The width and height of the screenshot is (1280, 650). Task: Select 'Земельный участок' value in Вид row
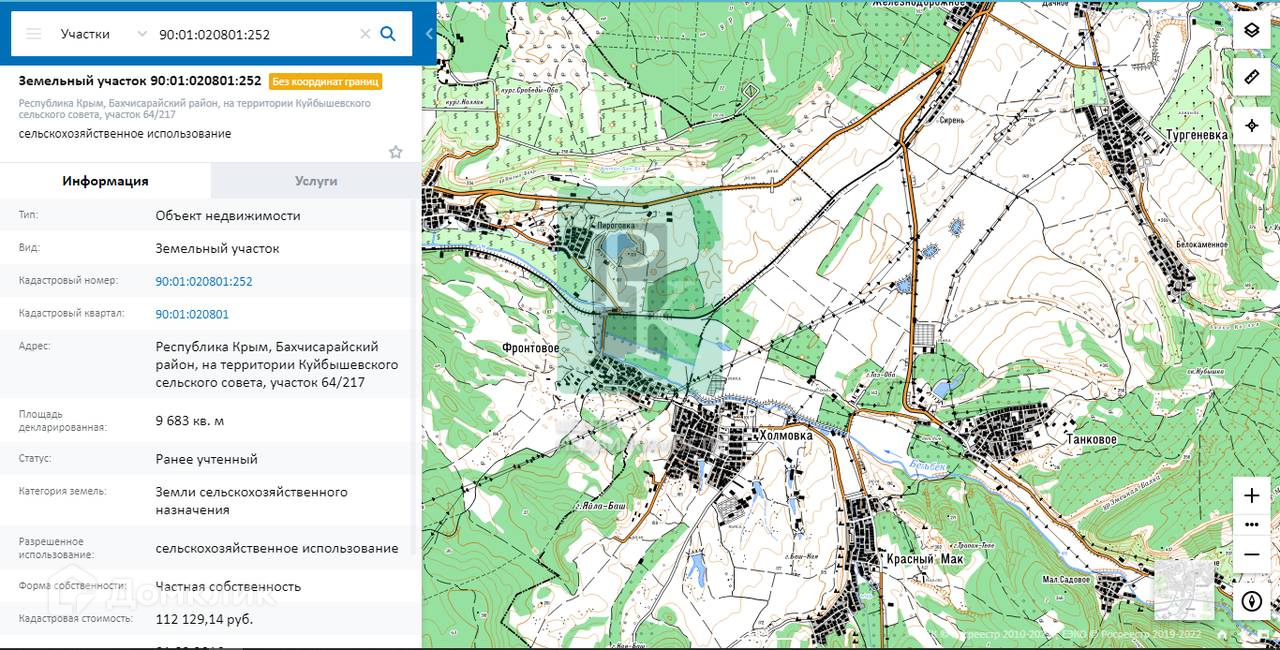(218, 248)
